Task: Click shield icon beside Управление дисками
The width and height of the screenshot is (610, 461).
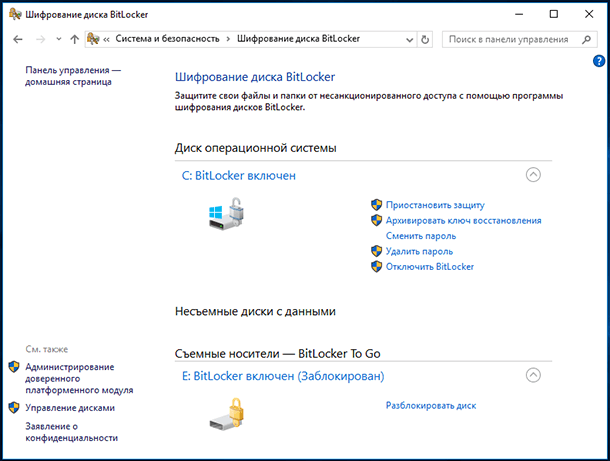Action: point(14,407)
